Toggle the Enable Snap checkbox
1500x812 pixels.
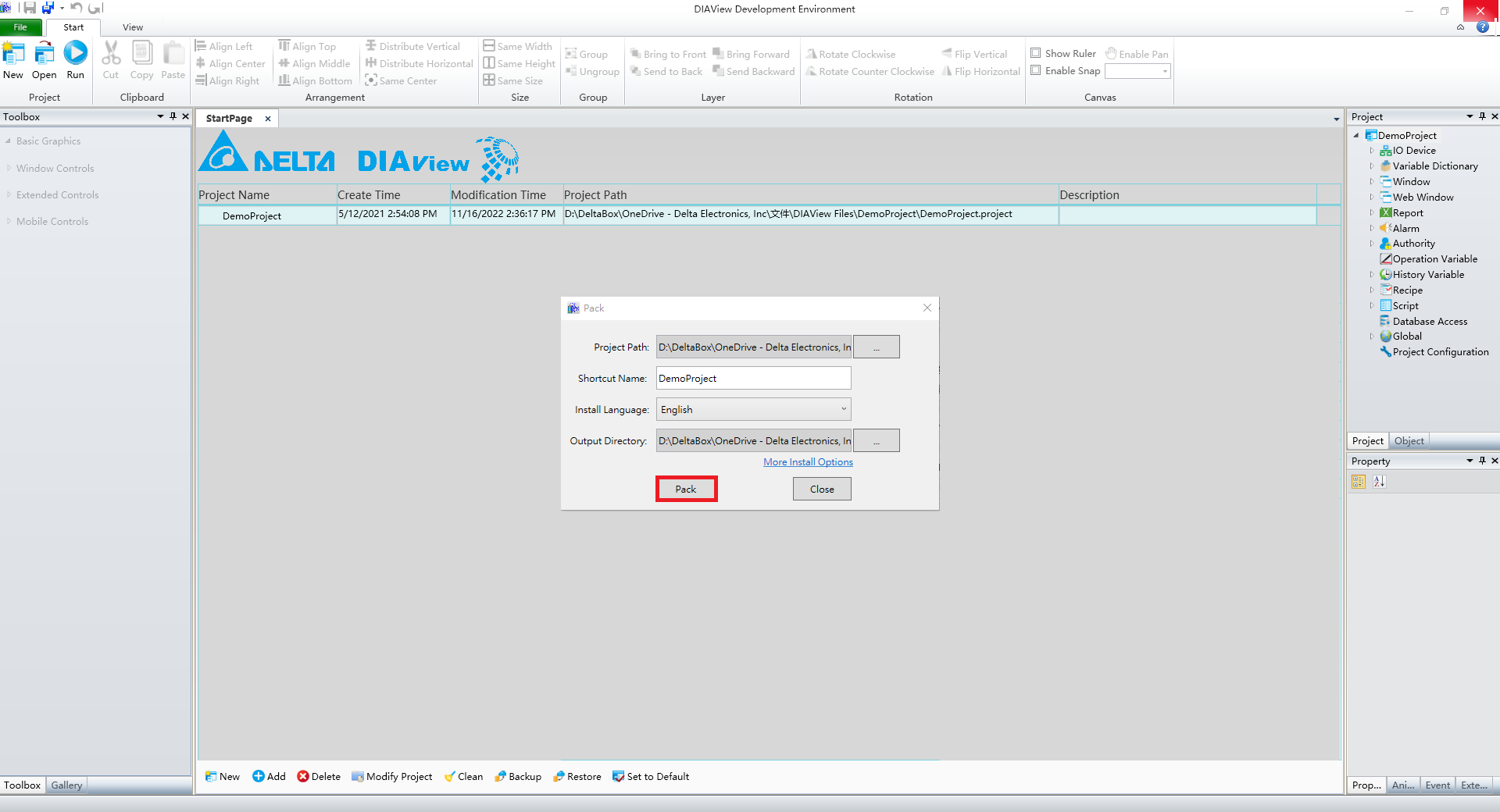[x=1036, y=70]
